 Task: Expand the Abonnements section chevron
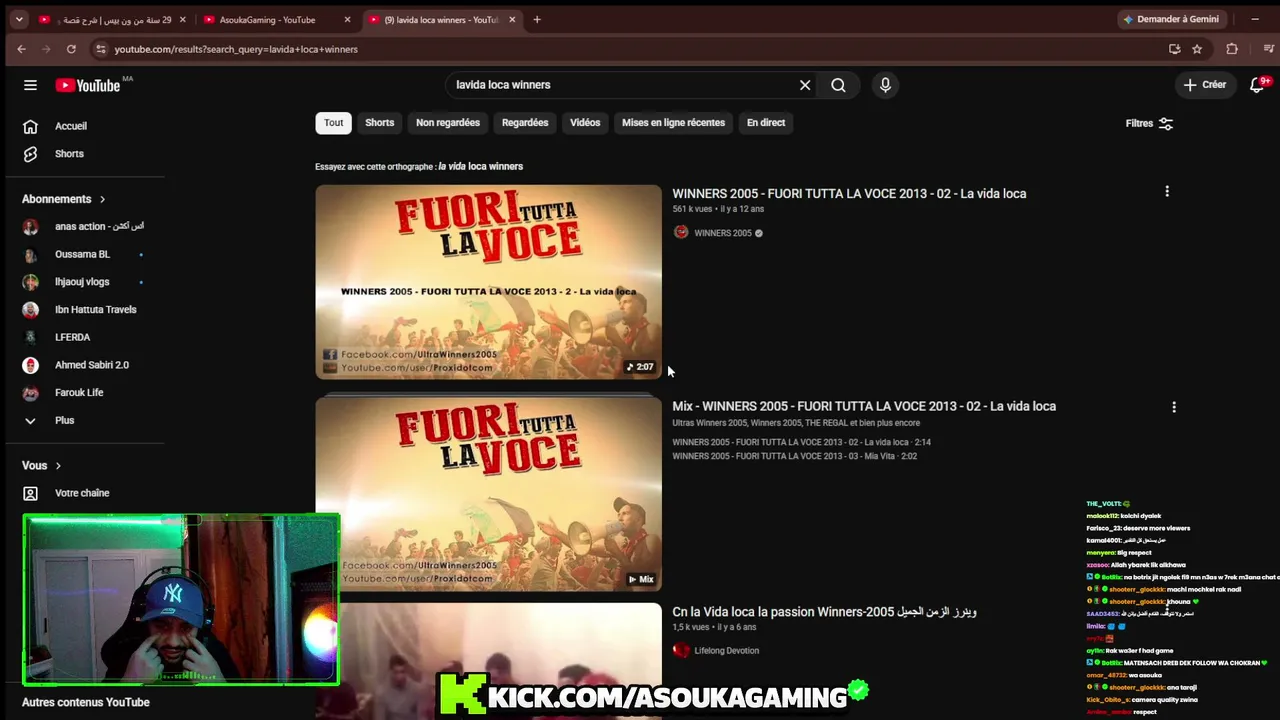click(102, 199)
